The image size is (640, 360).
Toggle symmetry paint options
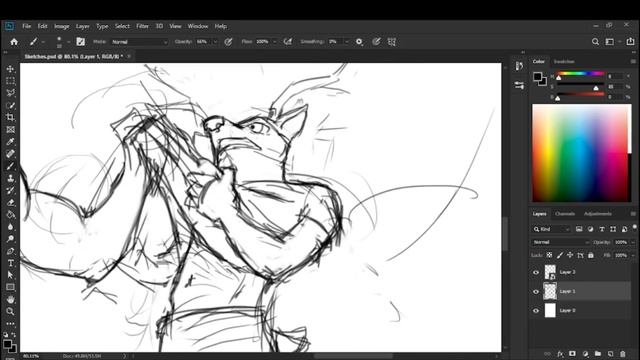click(392, 42)
